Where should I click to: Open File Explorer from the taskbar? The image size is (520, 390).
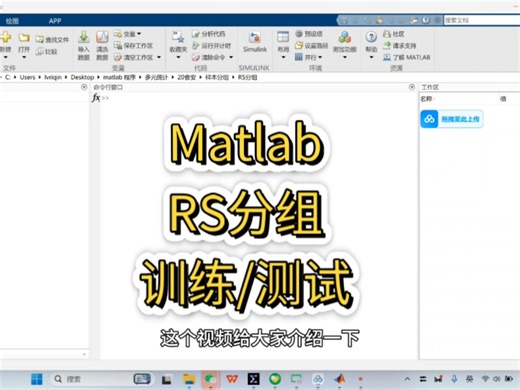click(x=189, y=379)
